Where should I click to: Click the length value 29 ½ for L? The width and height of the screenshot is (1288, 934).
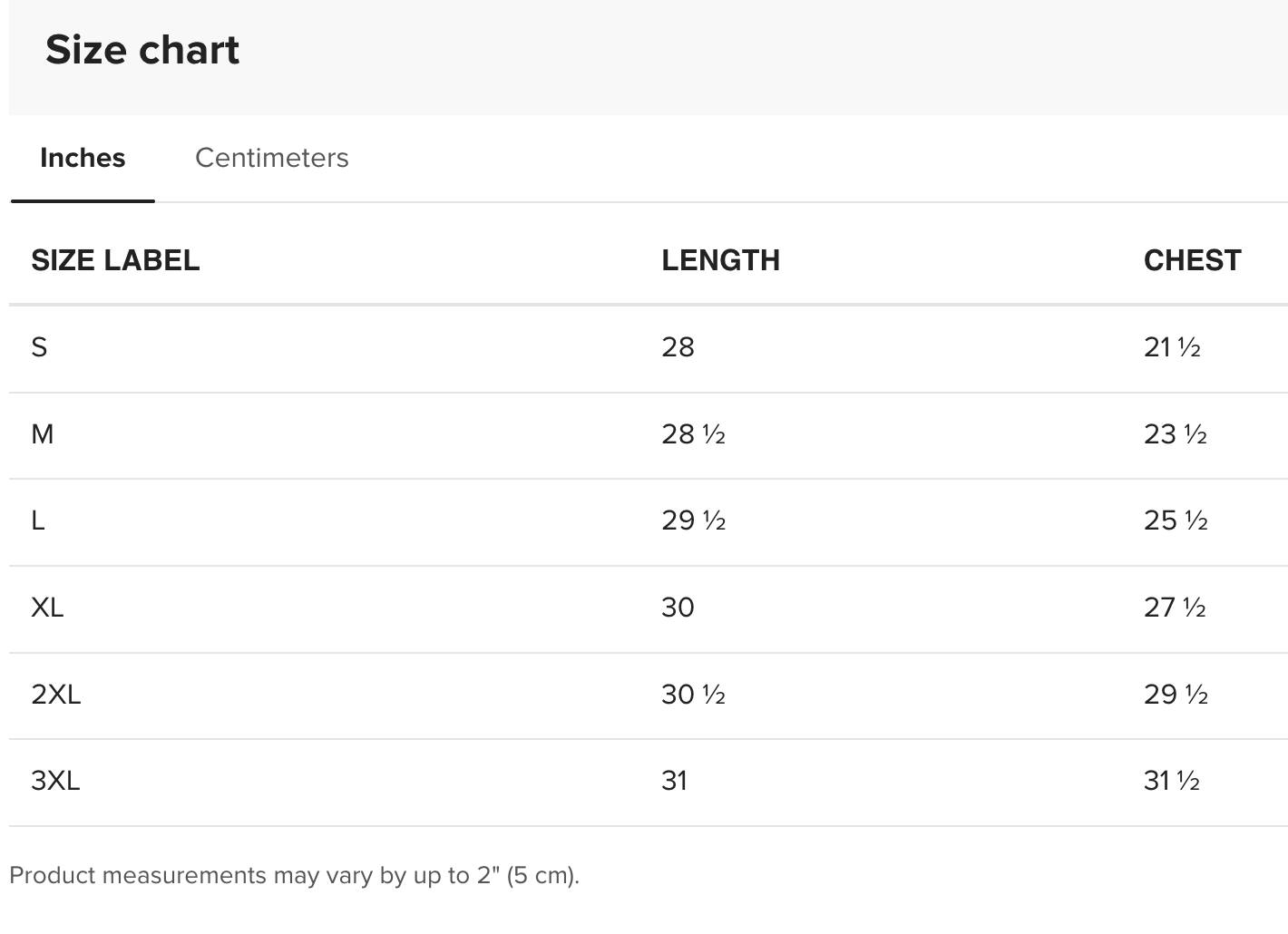click(x=694, y=521)
